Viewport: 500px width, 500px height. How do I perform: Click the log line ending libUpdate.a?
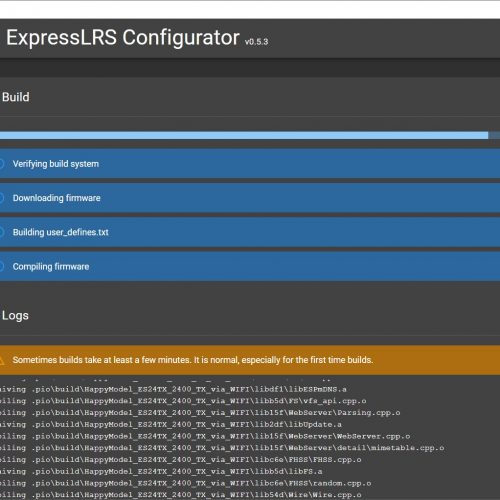click(171, 424)
